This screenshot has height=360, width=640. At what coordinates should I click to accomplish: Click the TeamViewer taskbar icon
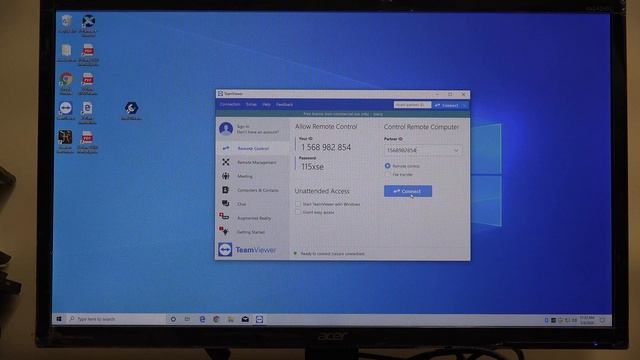coord(259,319)
